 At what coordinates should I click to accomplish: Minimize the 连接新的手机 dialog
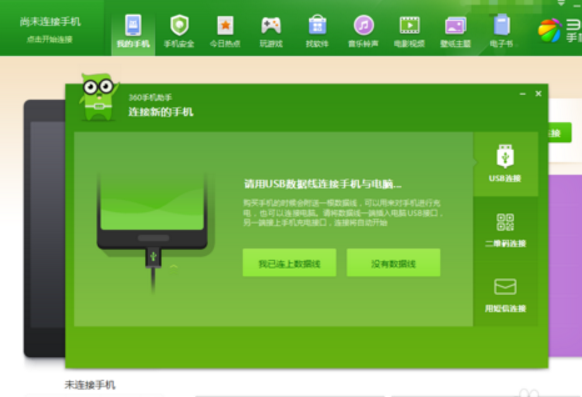click(x=523, y=94)
